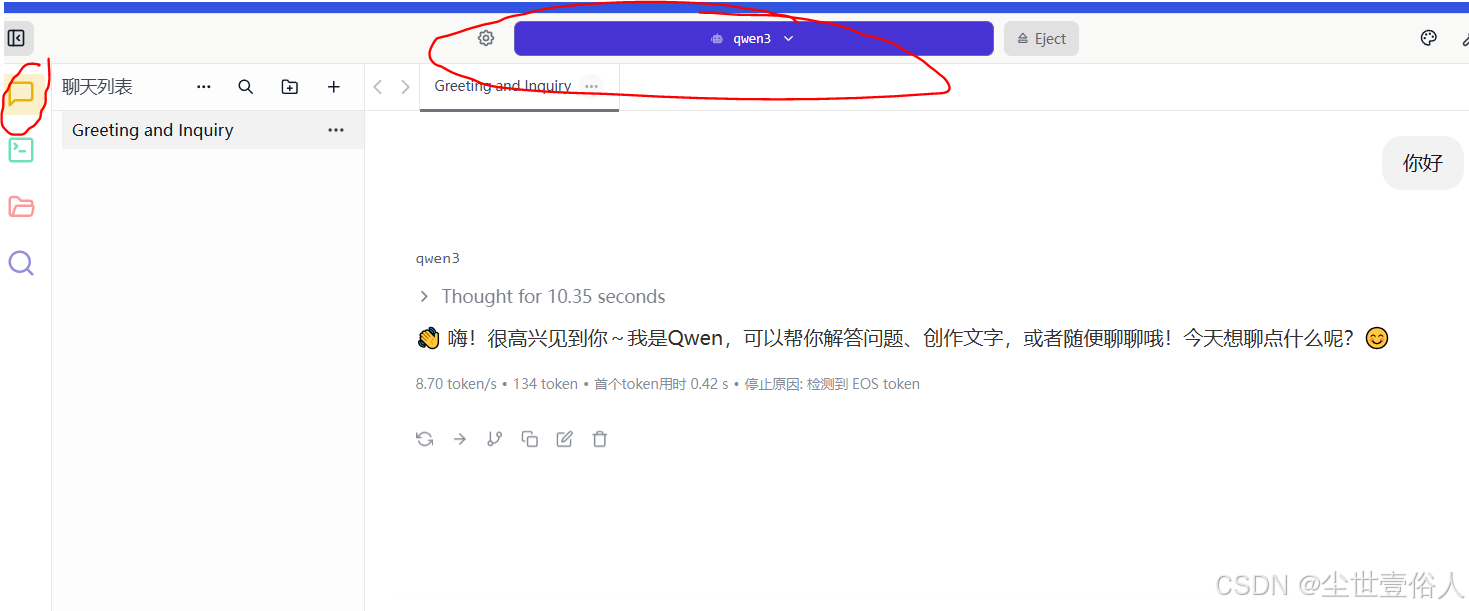The image size is (1469, 611).
Task: Search the chat list
Action: tap(246, 87)
